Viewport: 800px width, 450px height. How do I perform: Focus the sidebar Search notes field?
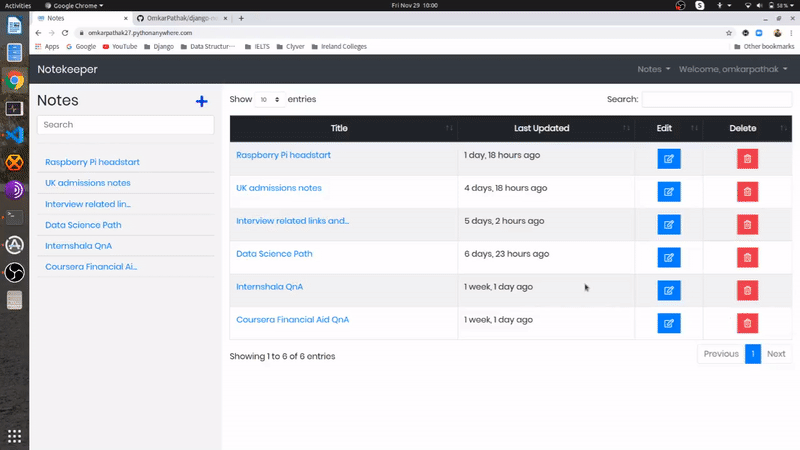tap(126, 125)
